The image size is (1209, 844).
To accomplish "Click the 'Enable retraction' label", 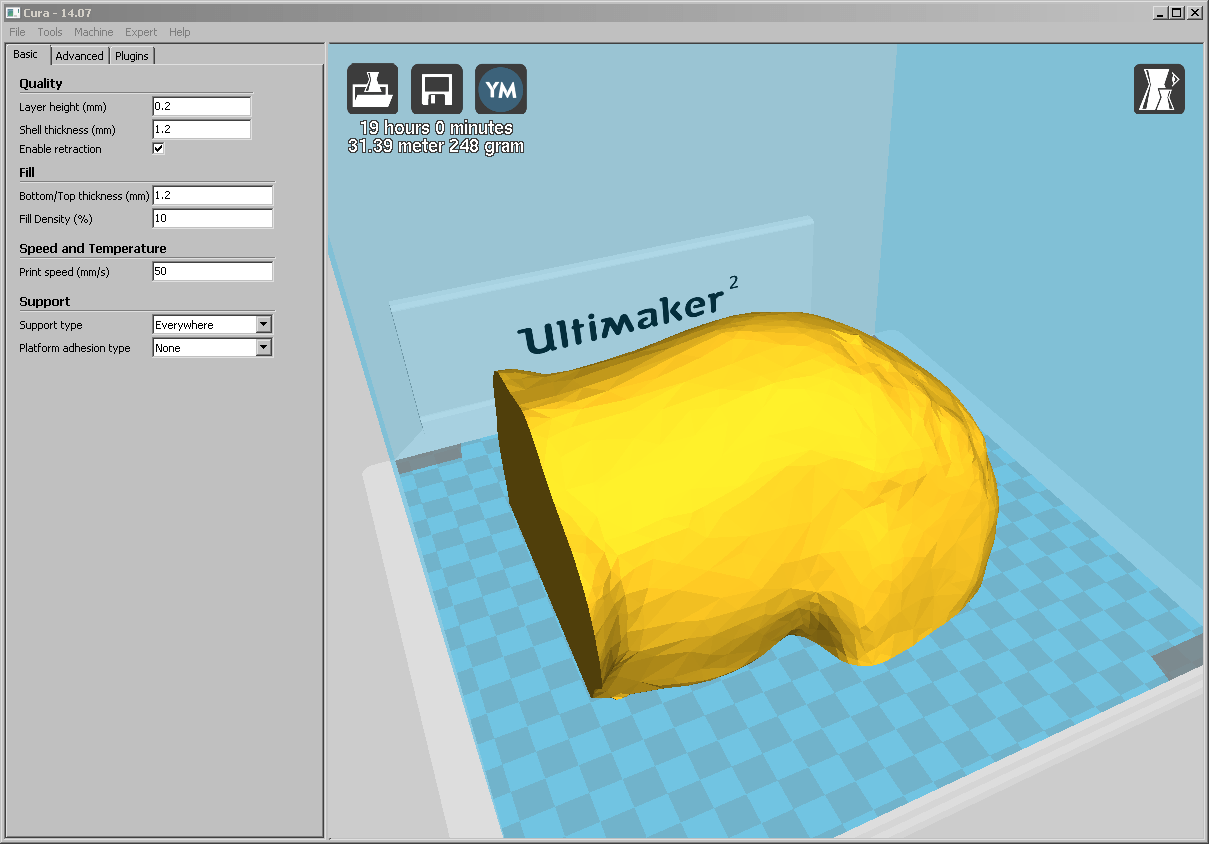I will pos(60,149).
